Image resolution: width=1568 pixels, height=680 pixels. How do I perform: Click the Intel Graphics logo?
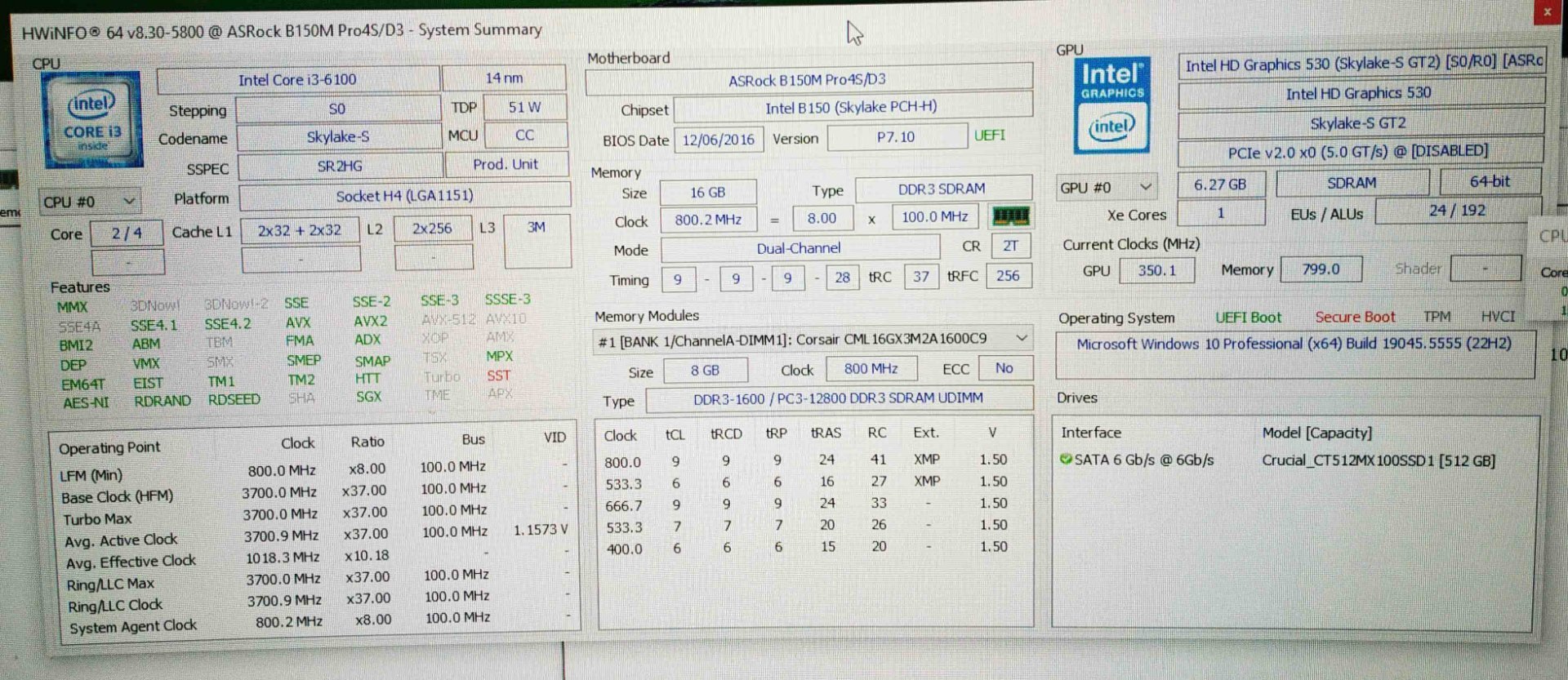(x=1112, y=106)
